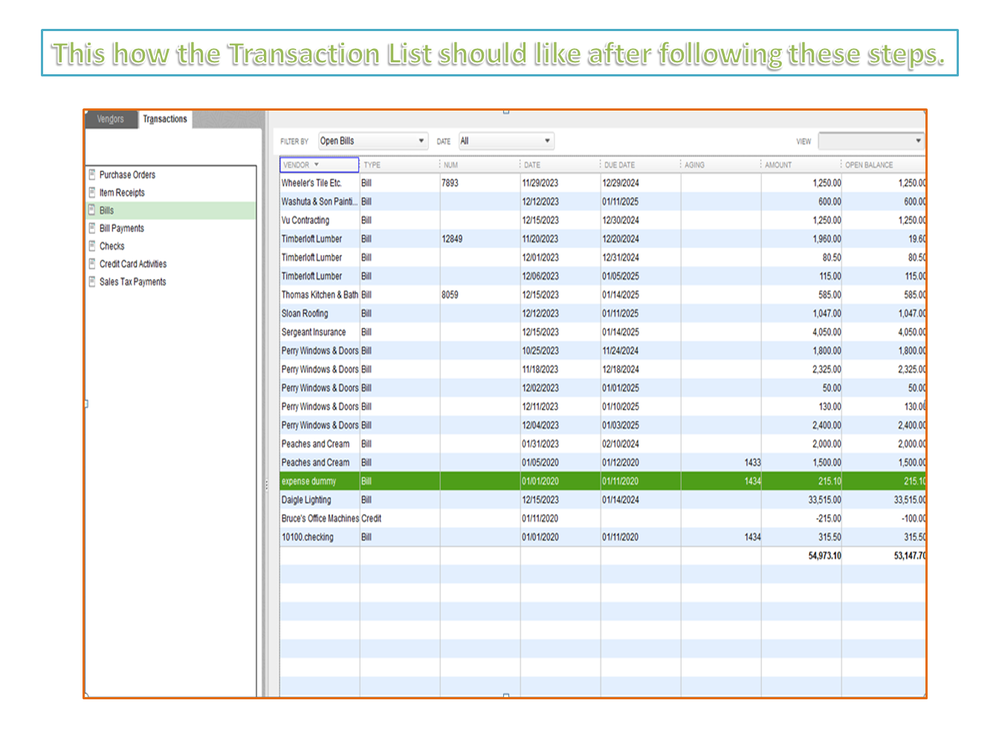Select the highlighted expense dummy bill
999x749 pixels.
click(603, 481)
